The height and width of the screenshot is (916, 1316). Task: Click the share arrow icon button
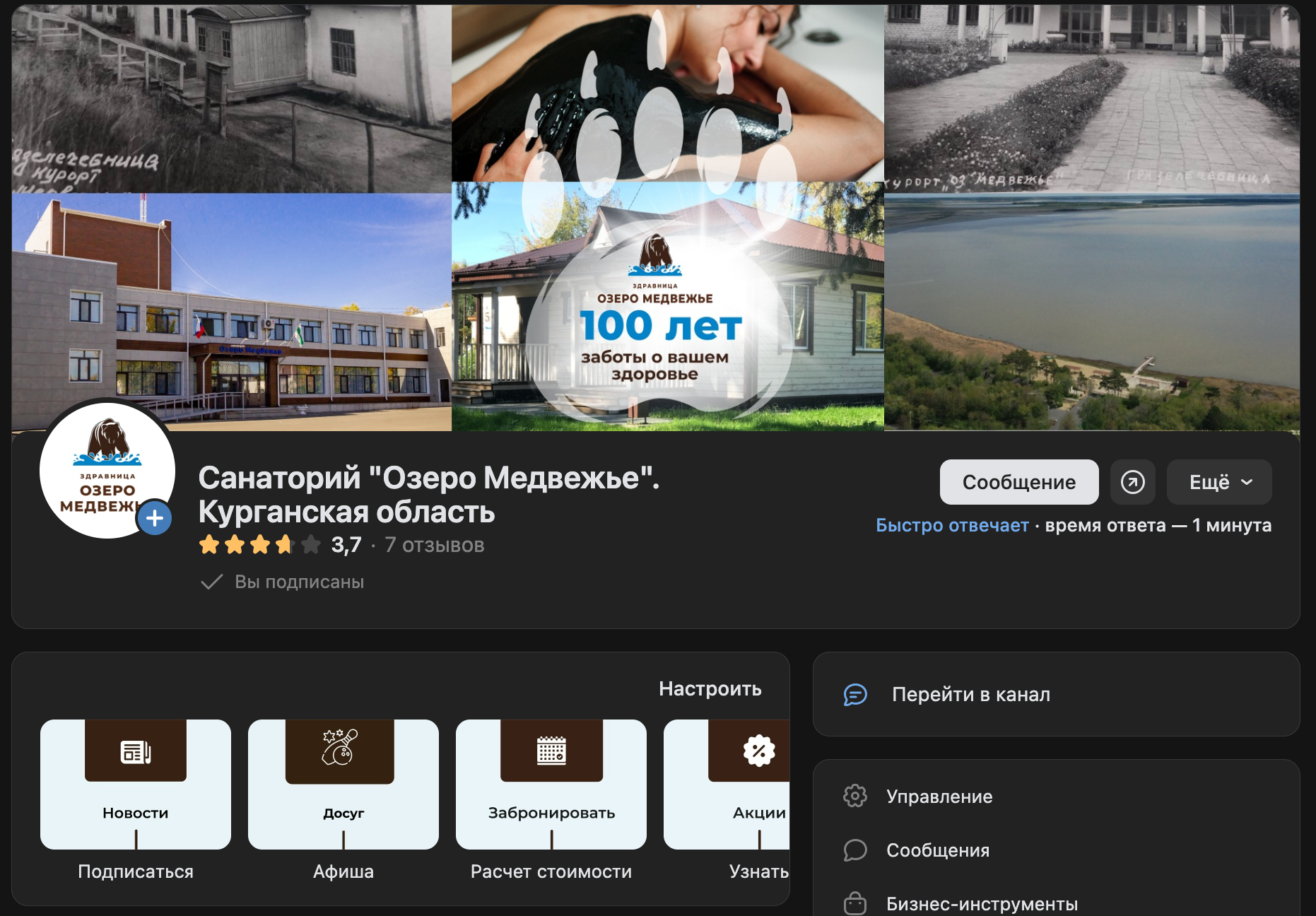click(1132, 482)
